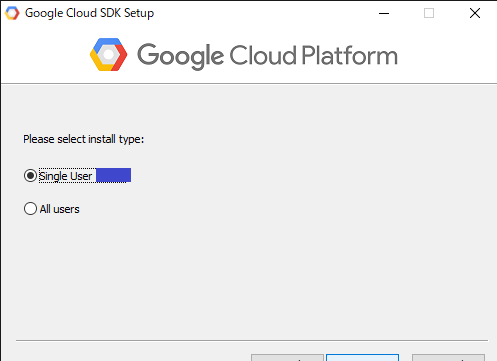Click the blue highlighted block beside Single User

(x=113, y=175)
